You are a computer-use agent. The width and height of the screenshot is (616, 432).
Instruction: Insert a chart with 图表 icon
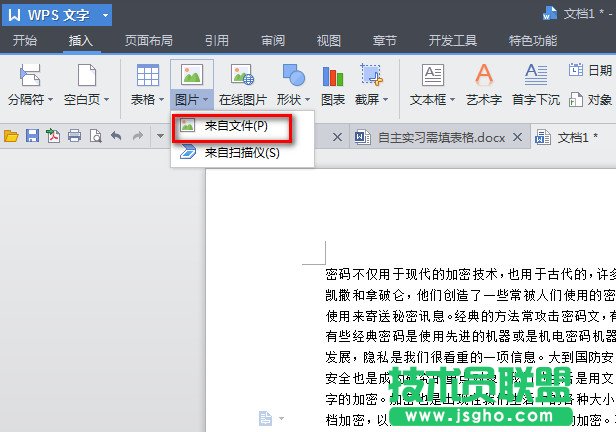click(x=333, y=76)
